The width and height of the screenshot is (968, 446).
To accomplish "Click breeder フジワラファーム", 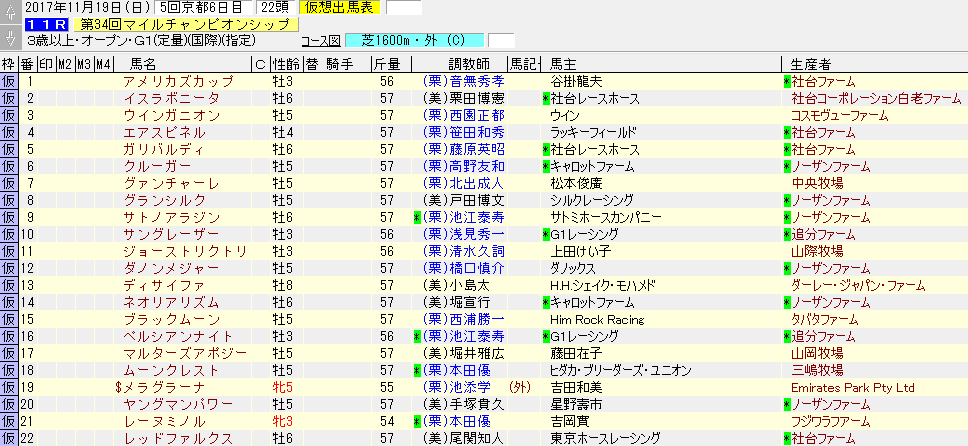I will pos(831,421).
